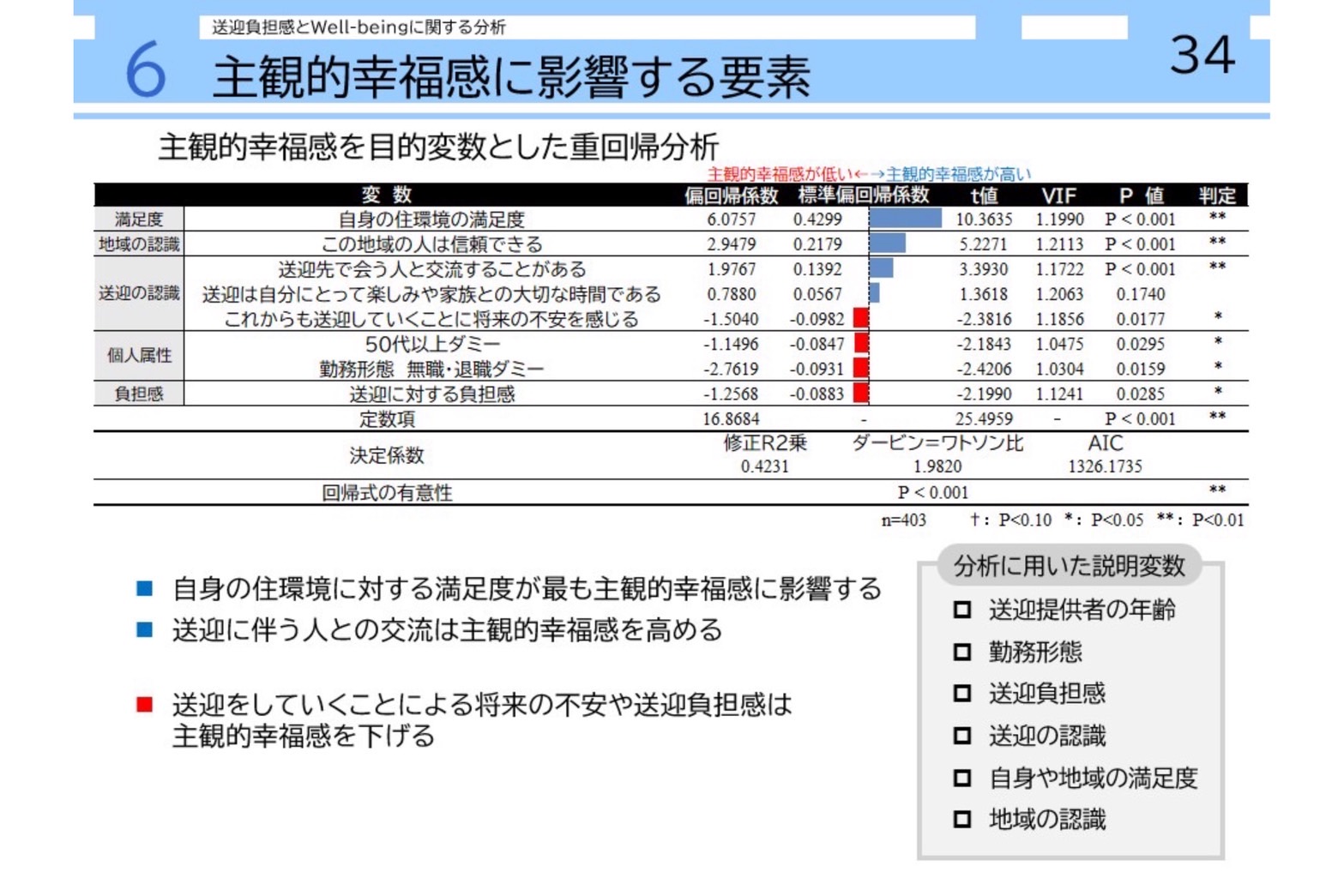Select the 満足度 row group label
The image size is (1344, 896).
click(x=139, y=219)
